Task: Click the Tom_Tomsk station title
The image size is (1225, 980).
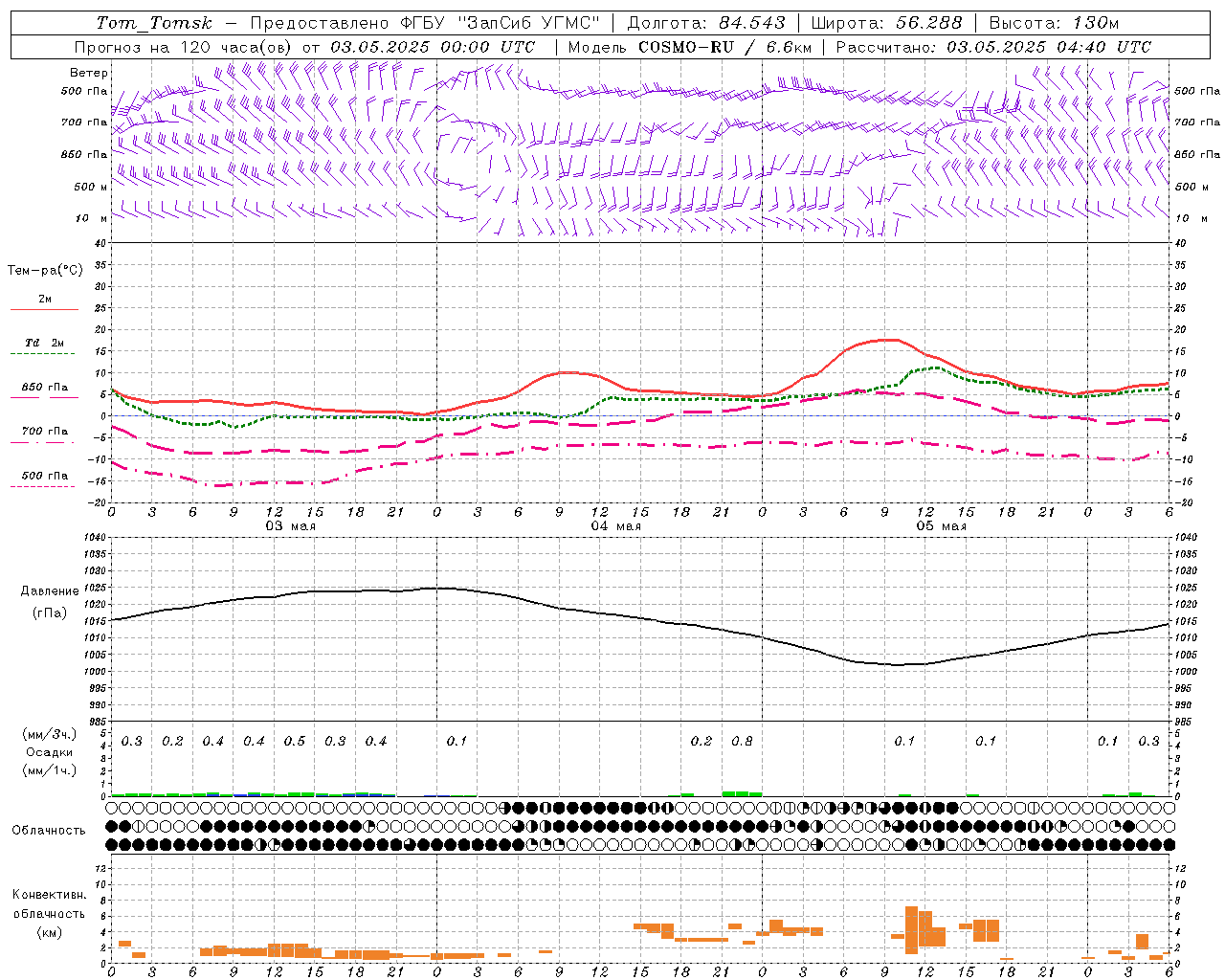Action: click(x=154, y=23)
